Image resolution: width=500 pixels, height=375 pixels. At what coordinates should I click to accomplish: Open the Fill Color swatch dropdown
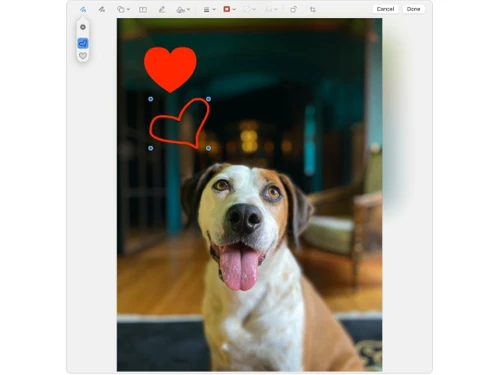(x=249, y=9)
